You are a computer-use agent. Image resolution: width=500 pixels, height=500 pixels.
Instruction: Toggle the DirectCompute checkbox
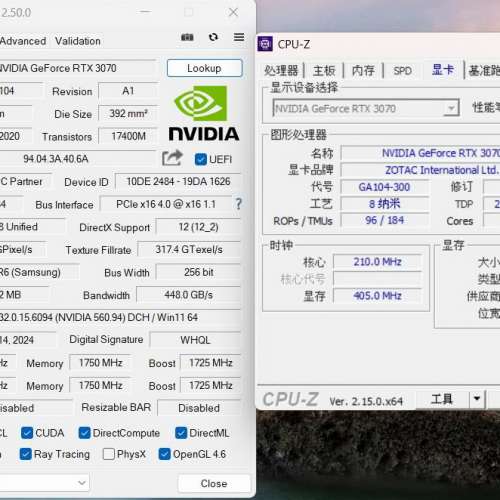pyautogui.click(x=84, y=433)
